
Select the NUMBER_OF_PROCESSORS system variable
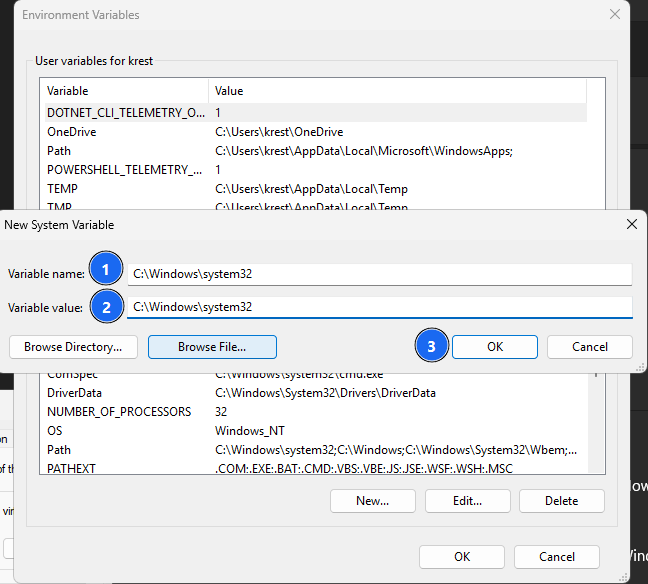click(118, 412)
